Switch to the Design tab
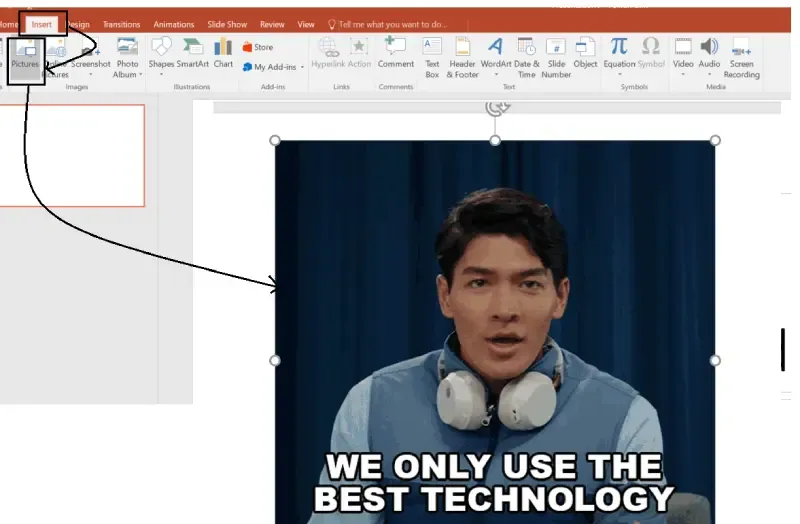 click(x=79, y=24)
